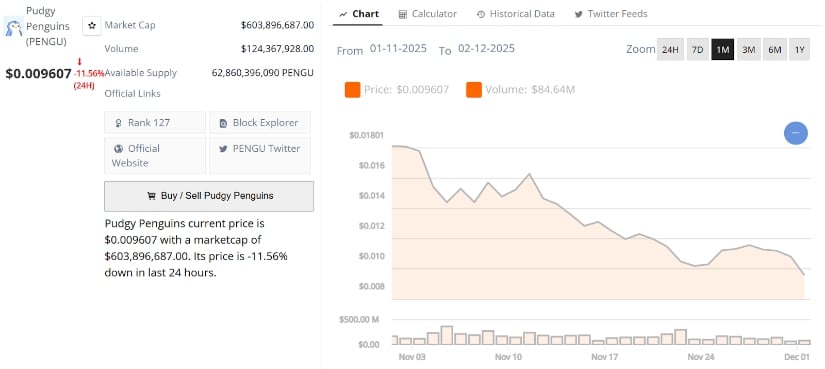Choose the 1Y zoom range

(799, 49)
